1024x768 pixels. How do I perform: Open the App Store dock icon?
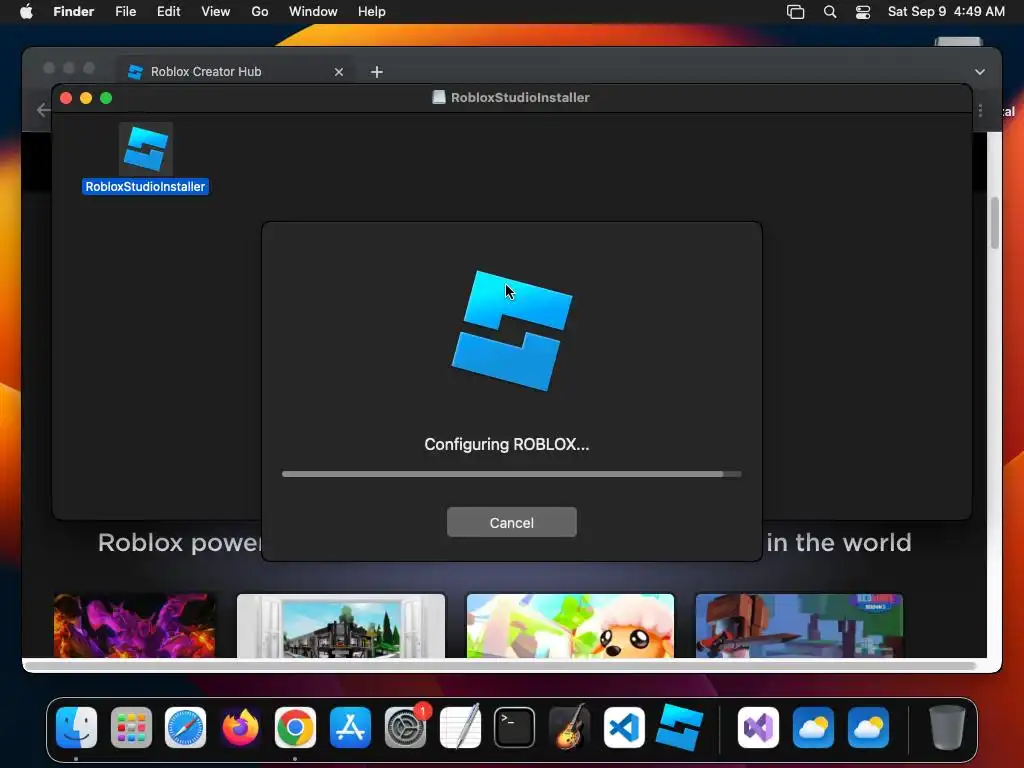tap(350, 727)
